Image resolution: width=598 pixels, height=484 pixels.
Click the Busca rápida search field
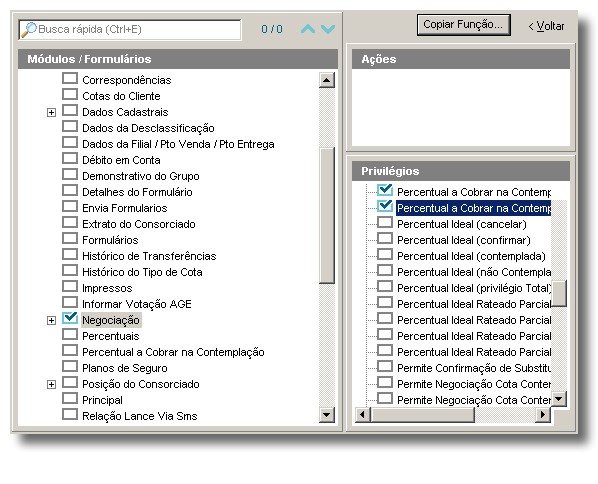tap(130, 30)
